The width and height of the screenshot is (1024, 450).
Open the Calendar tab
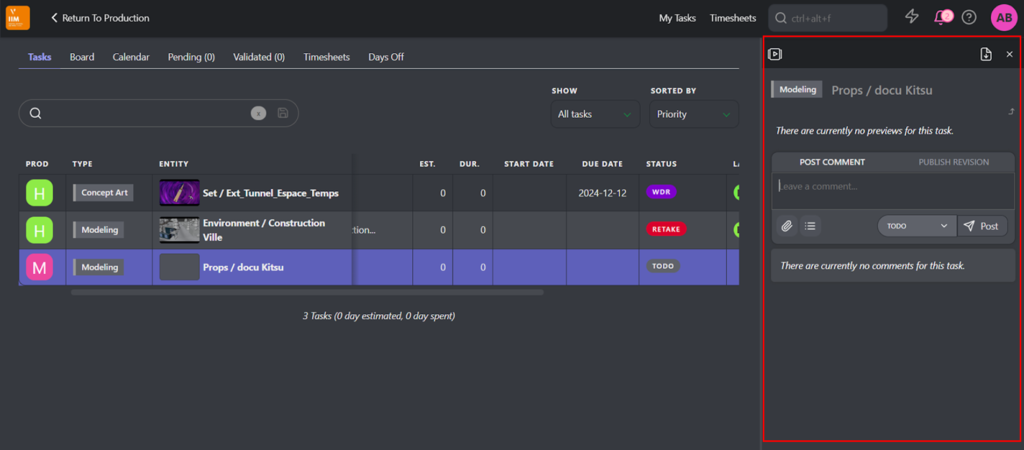coord(131,57)
